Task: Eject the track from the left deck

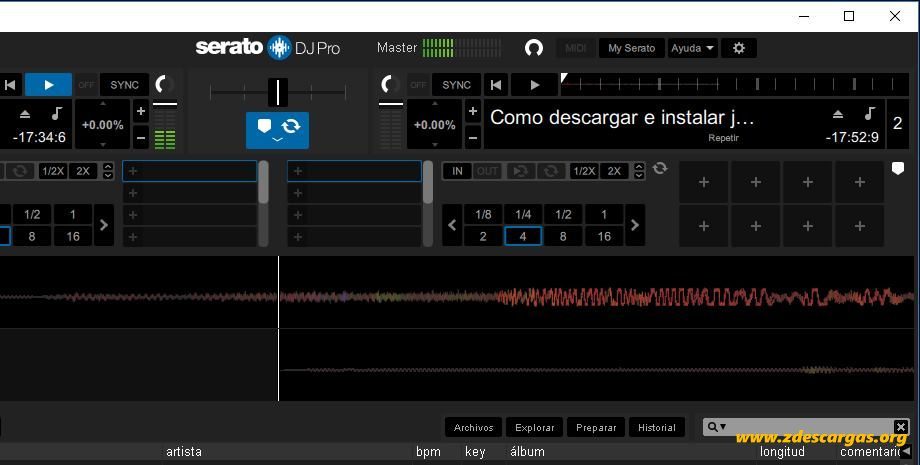Action: click(x=25, y=113)
